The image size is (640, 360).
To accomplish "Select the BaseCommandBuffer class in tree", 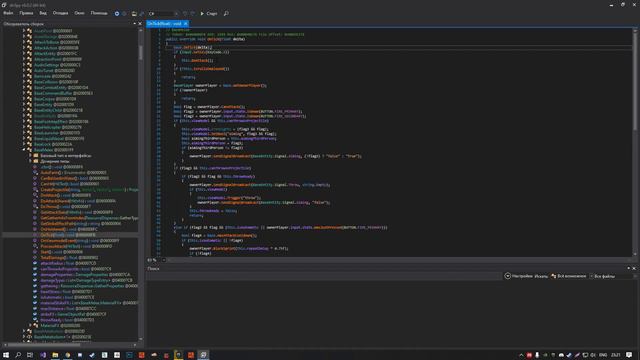I will pos(63,93).
